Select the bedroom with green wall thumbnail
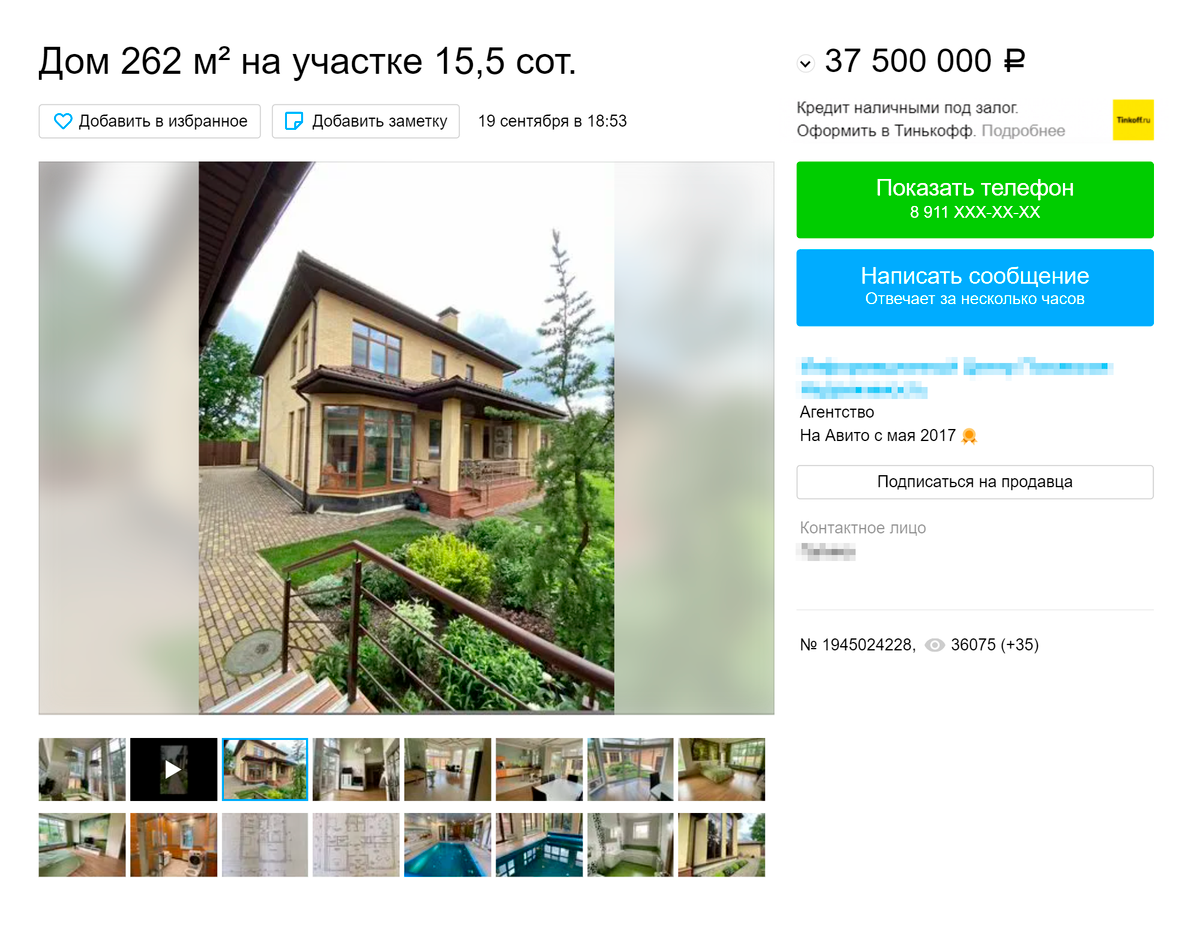The width and height of the screenshot is (1200, 930). click(x=722, y=769)
